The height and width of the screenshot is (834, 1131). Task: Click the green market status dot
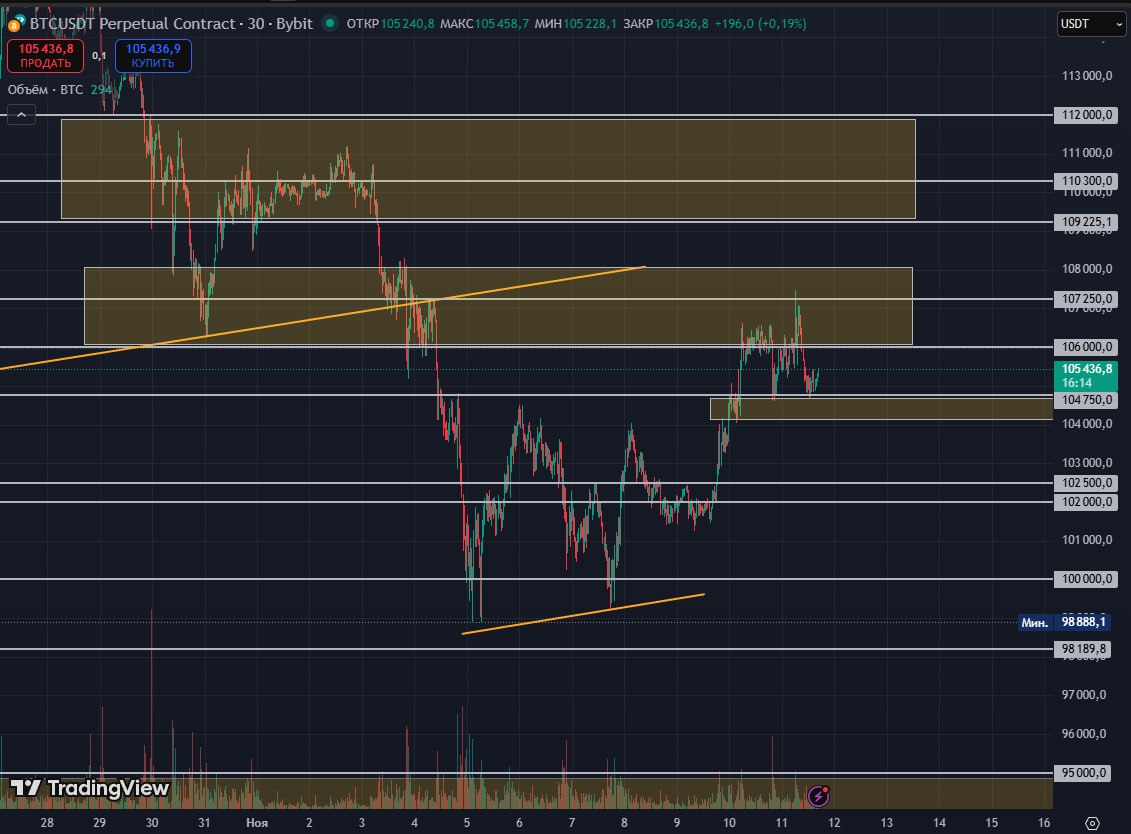(x=333, y=23)
